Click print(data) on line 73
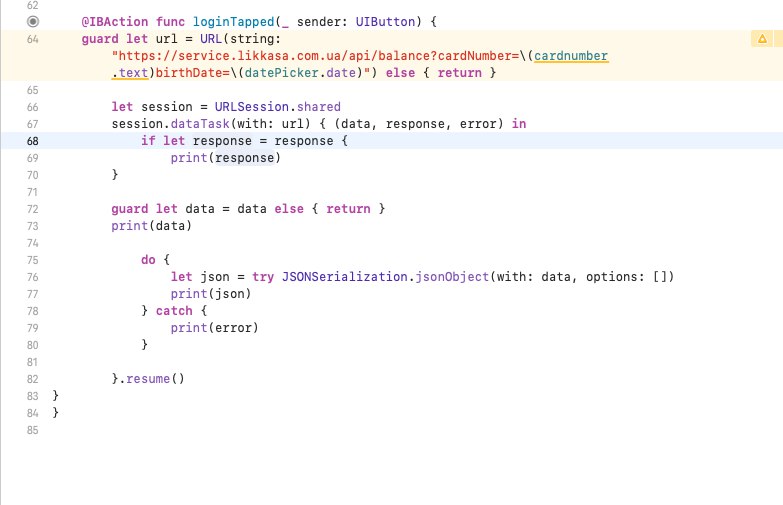The image size is (783, 505). pyautogui.click(x=151, y=226)
